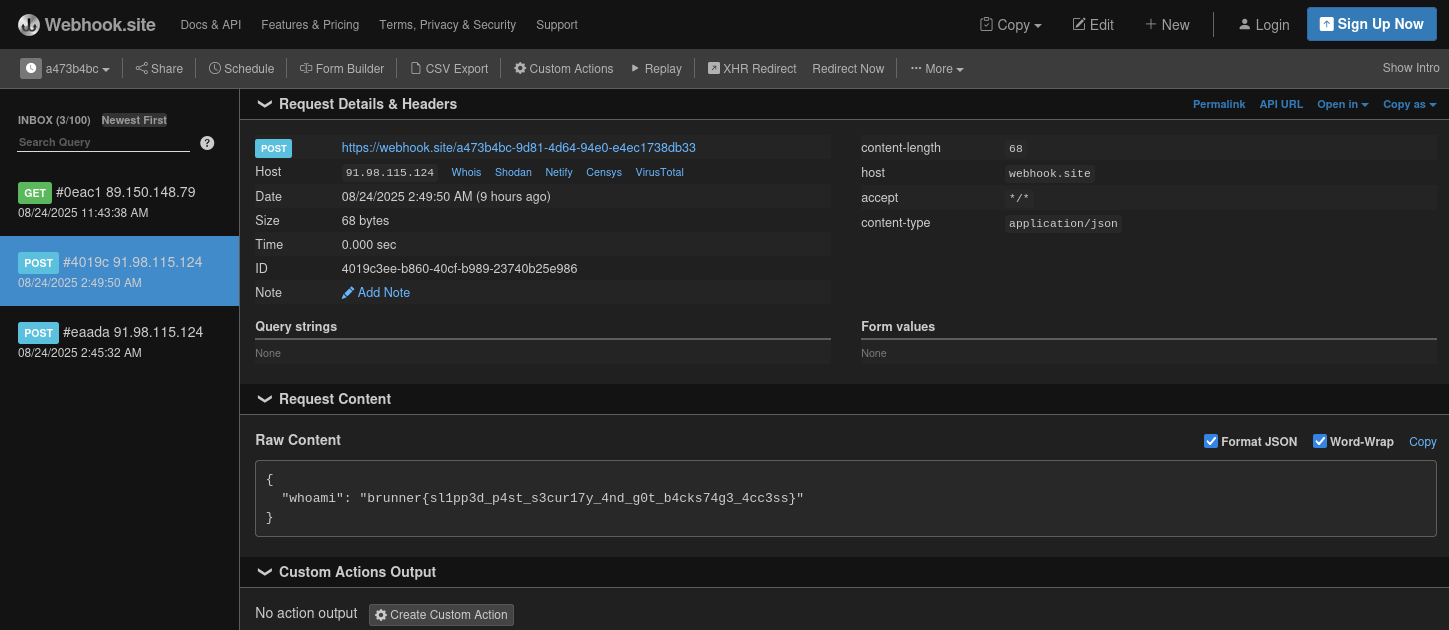
Task: Collapse the Request Details & Headers section
Action: [265, 104]
